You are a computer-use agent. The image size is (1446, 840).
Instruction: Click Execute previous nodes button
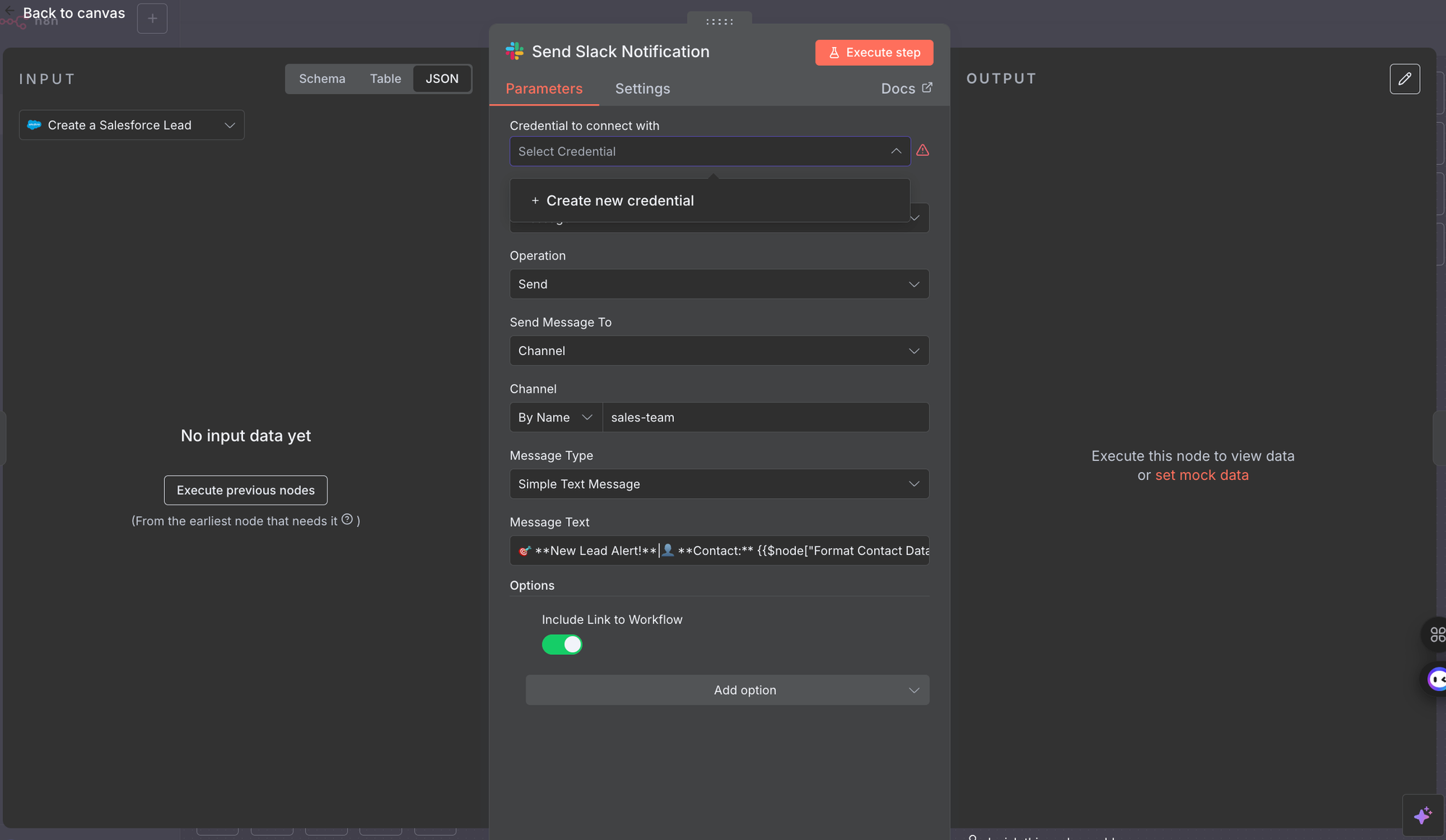(x=246, y=490)
